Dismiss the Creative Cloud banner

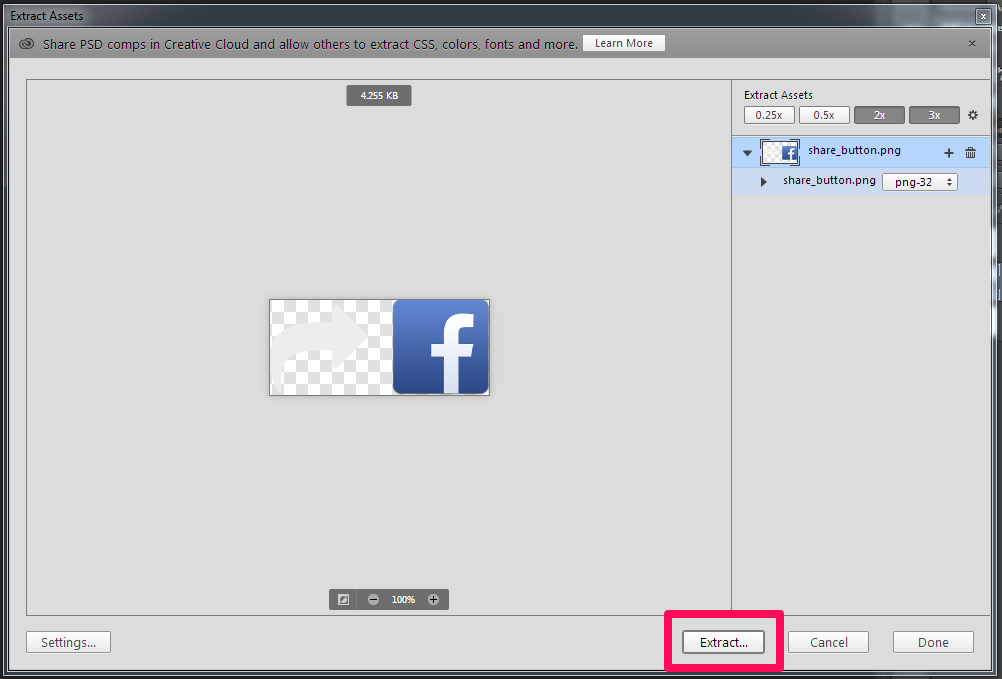click(x=972, y=43)
